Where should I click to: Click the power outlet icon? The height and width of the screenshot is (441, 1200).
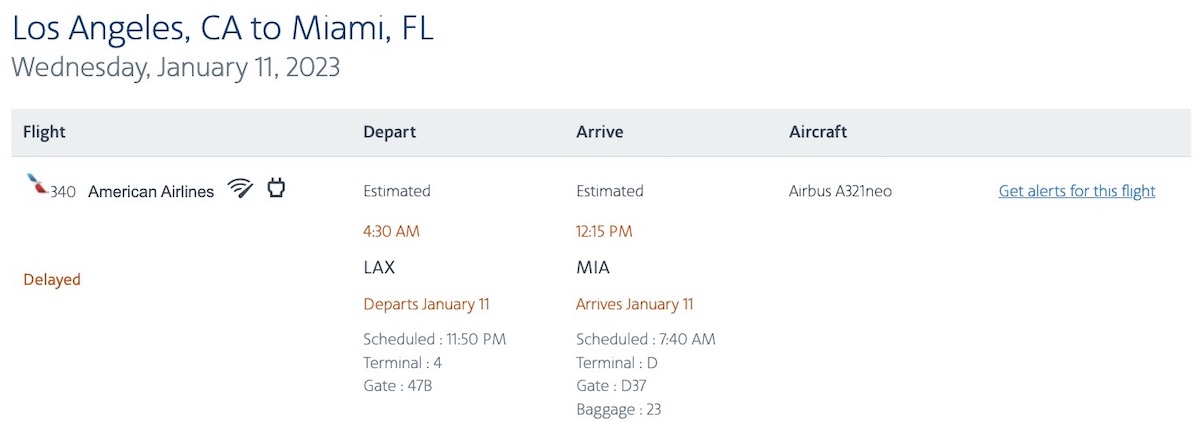276,187
